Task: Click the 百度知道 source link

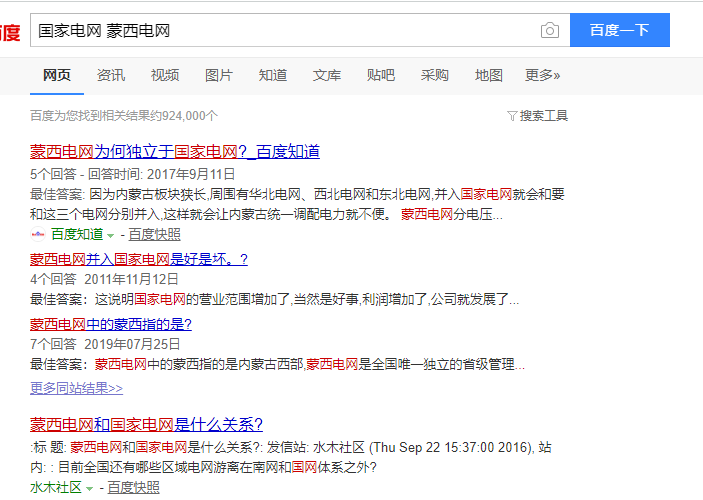Action: click(x=77, y=234)
